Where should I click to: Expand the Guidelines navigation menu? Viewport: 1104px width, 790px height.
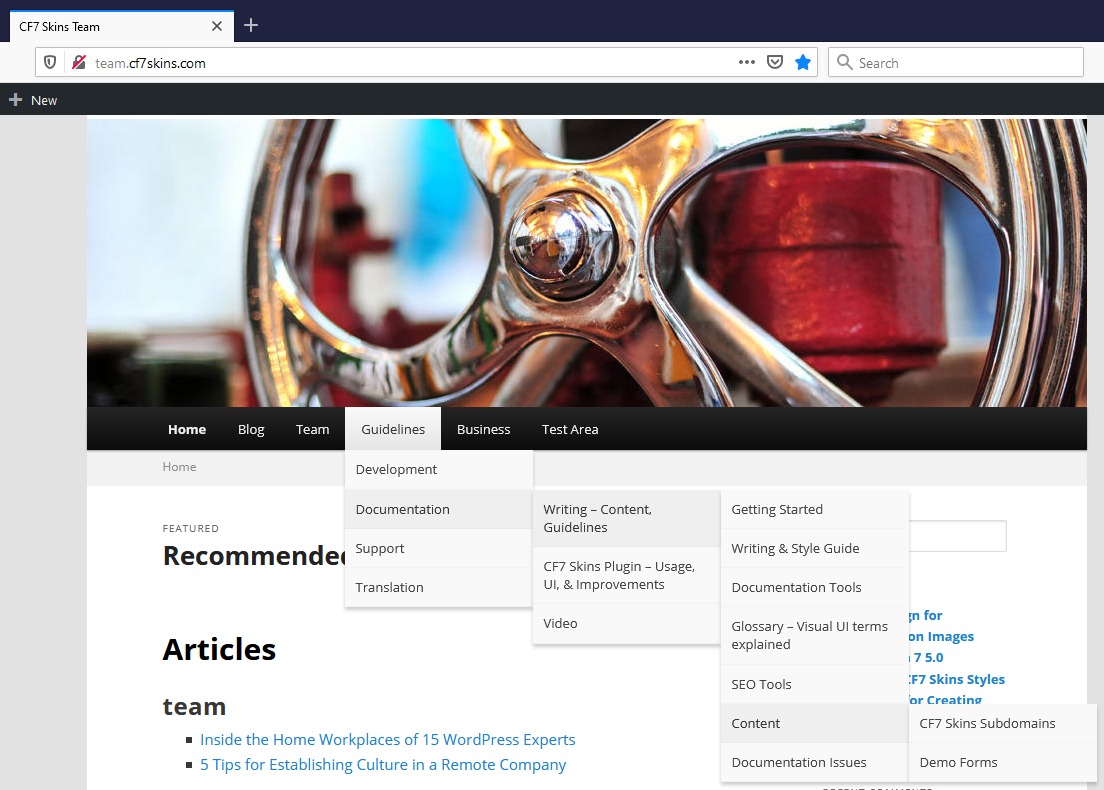(393, 429)
